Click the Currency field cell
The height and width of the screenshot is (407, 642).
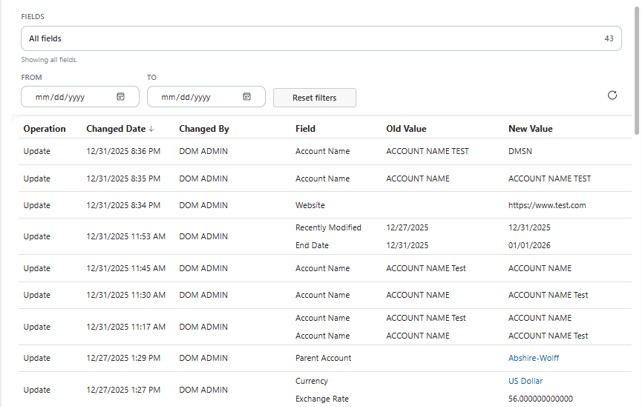point(312,381)
